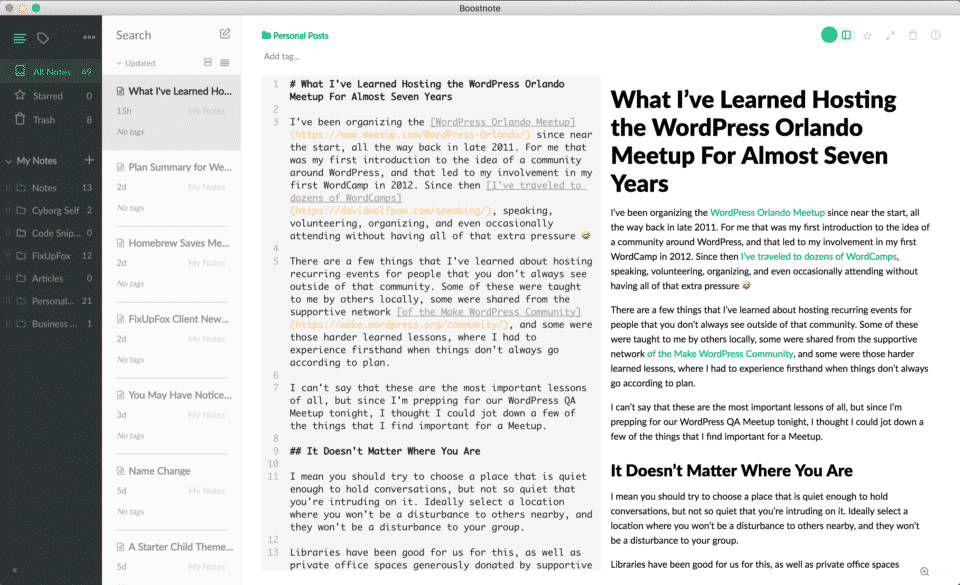Switch note list to default style view
960x585 pixels.
(208, 62)
